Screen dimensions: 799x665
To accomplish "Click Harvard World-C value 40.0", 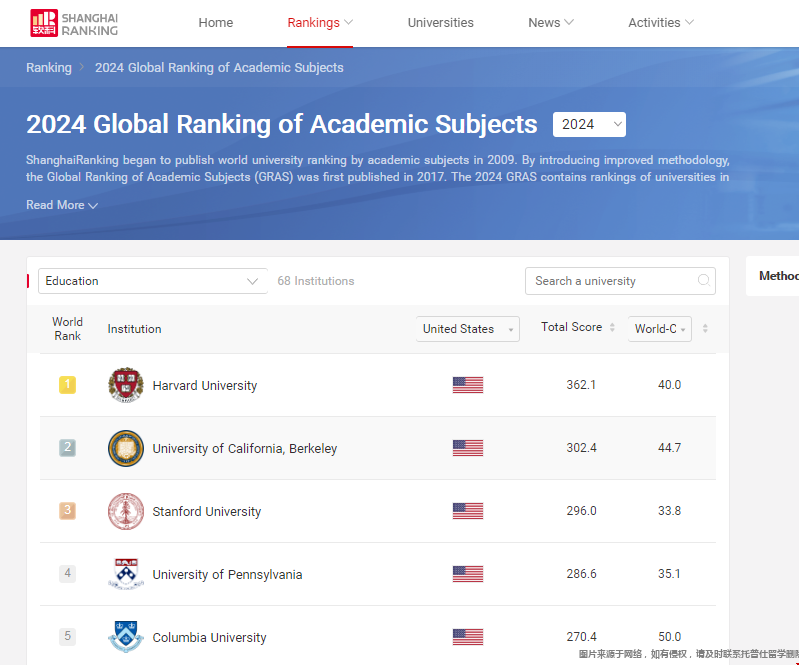I will (x=669, y=385).
